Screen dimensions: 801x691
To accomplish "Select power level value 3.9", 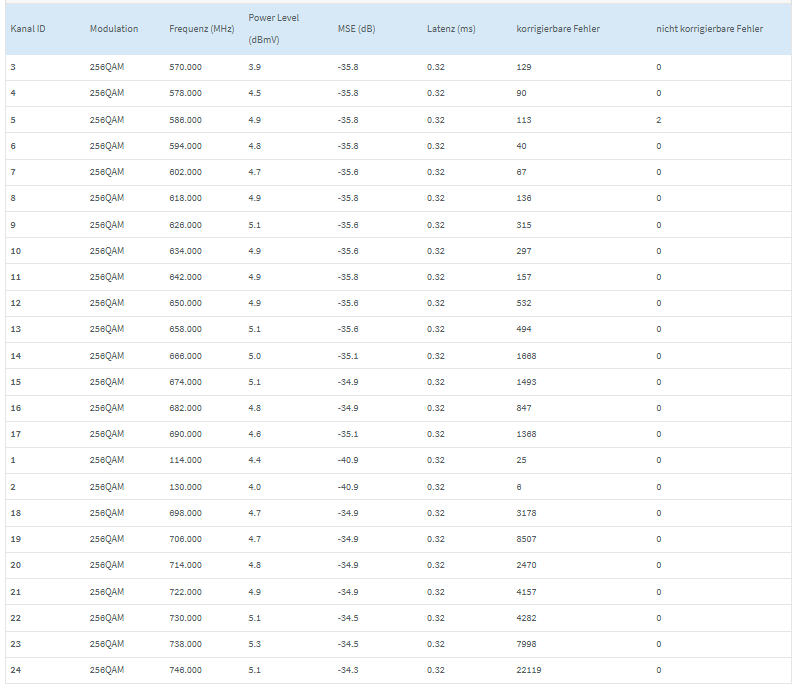I will tap(254, 67).
